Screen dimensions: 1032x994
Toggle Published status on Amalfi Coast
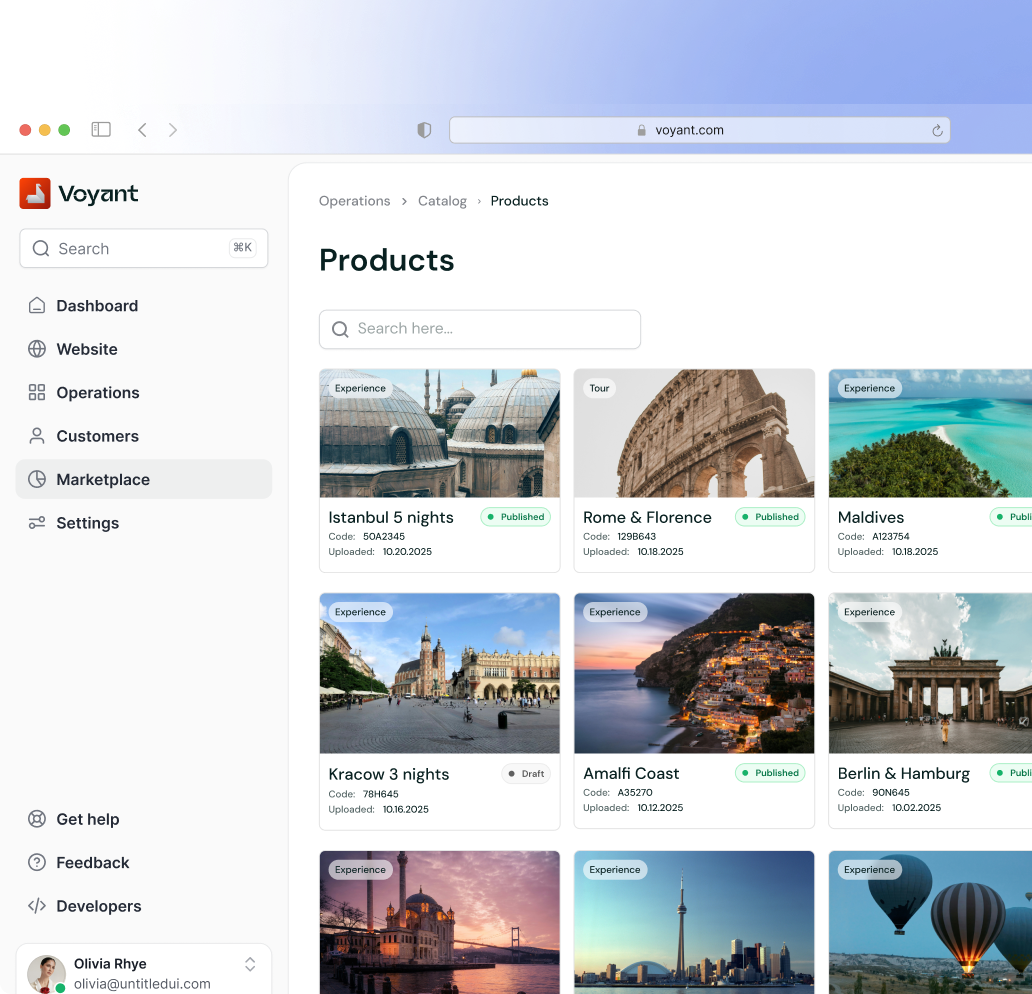pos(770,773)
